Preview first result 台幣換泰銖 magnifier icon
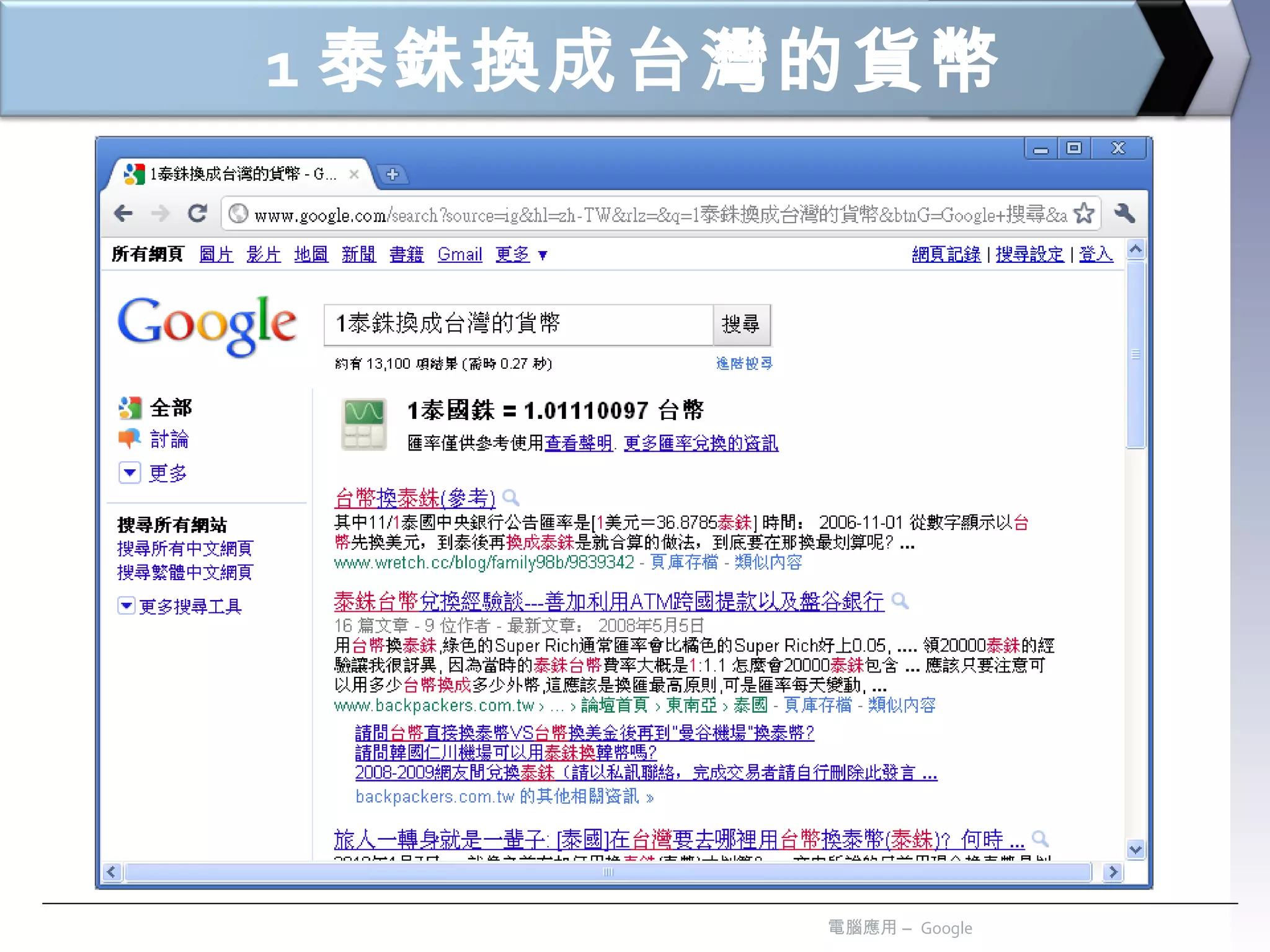 pos(510,498)
